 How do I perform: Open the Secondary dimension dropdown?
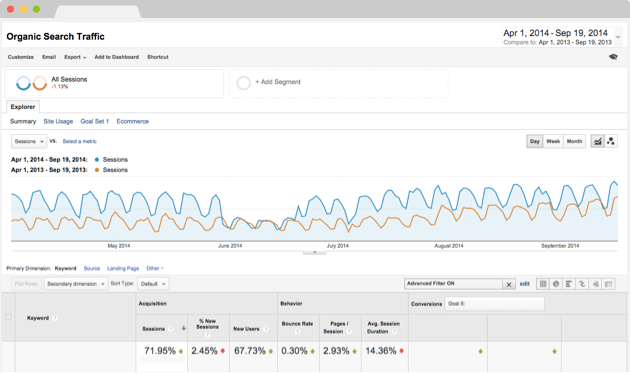coord(76,284)
